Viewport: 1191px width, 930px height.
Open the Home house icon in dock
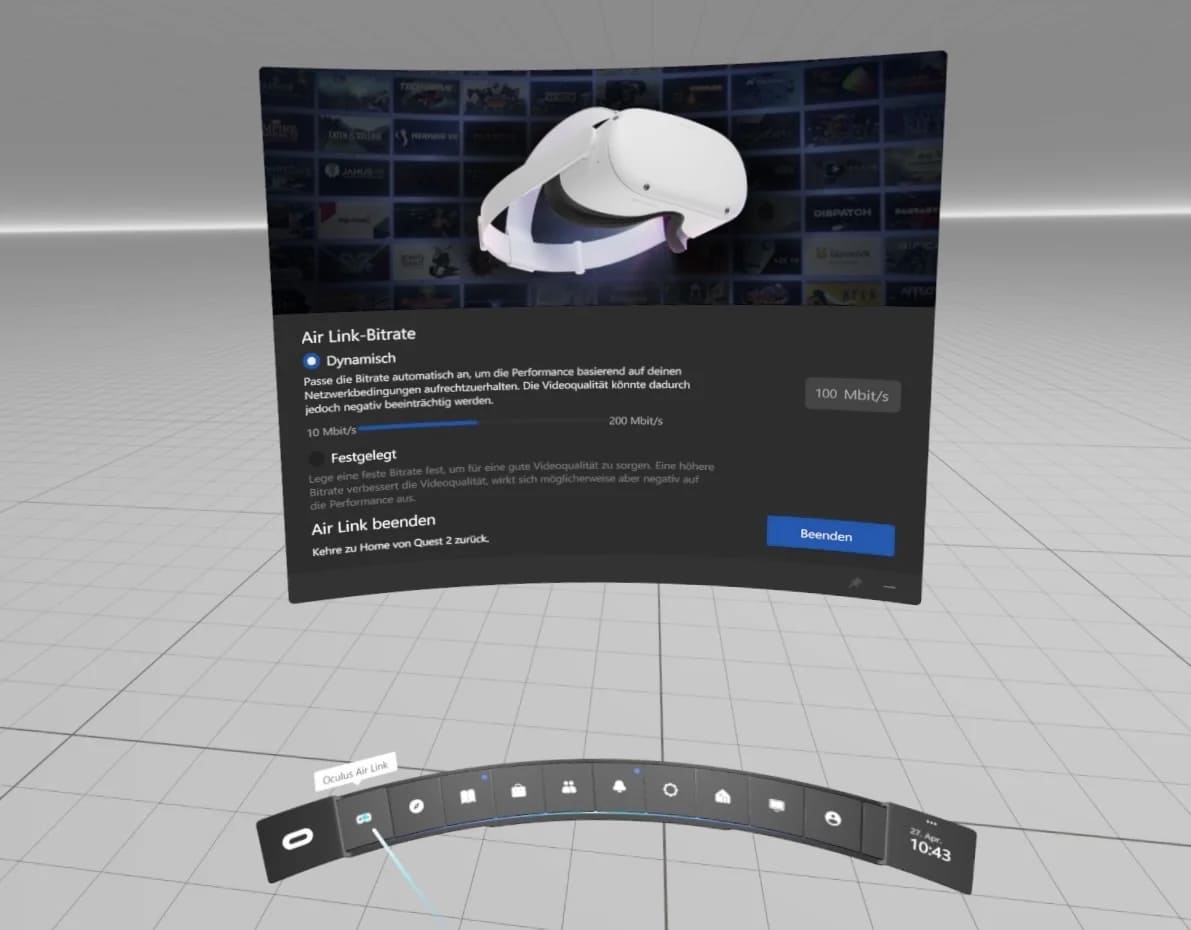click(x=723, y=796)
